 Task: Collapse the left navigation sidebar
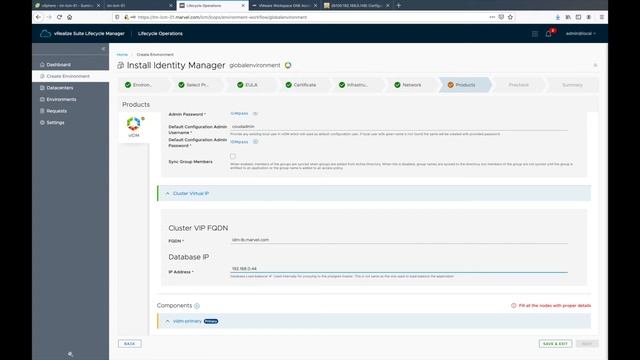pyautogui.click(x=103, y=49)
